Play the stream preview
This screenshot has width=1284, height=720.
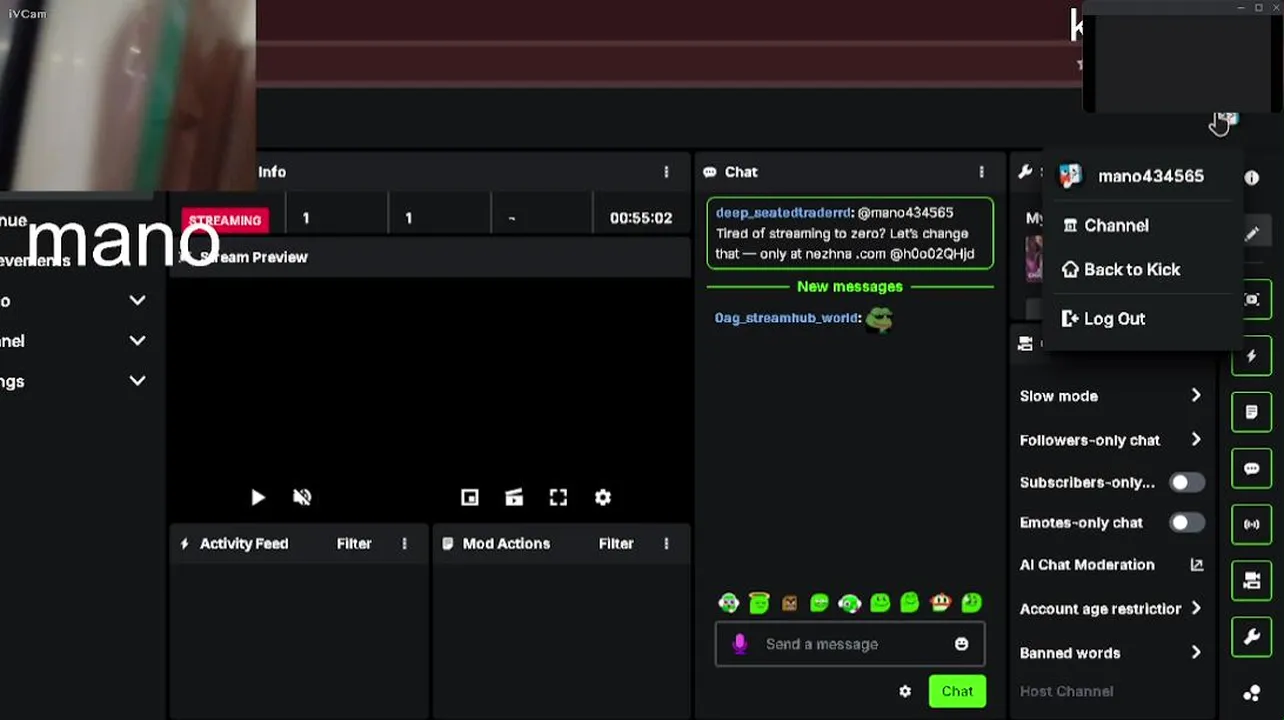[x=258, y=497]
